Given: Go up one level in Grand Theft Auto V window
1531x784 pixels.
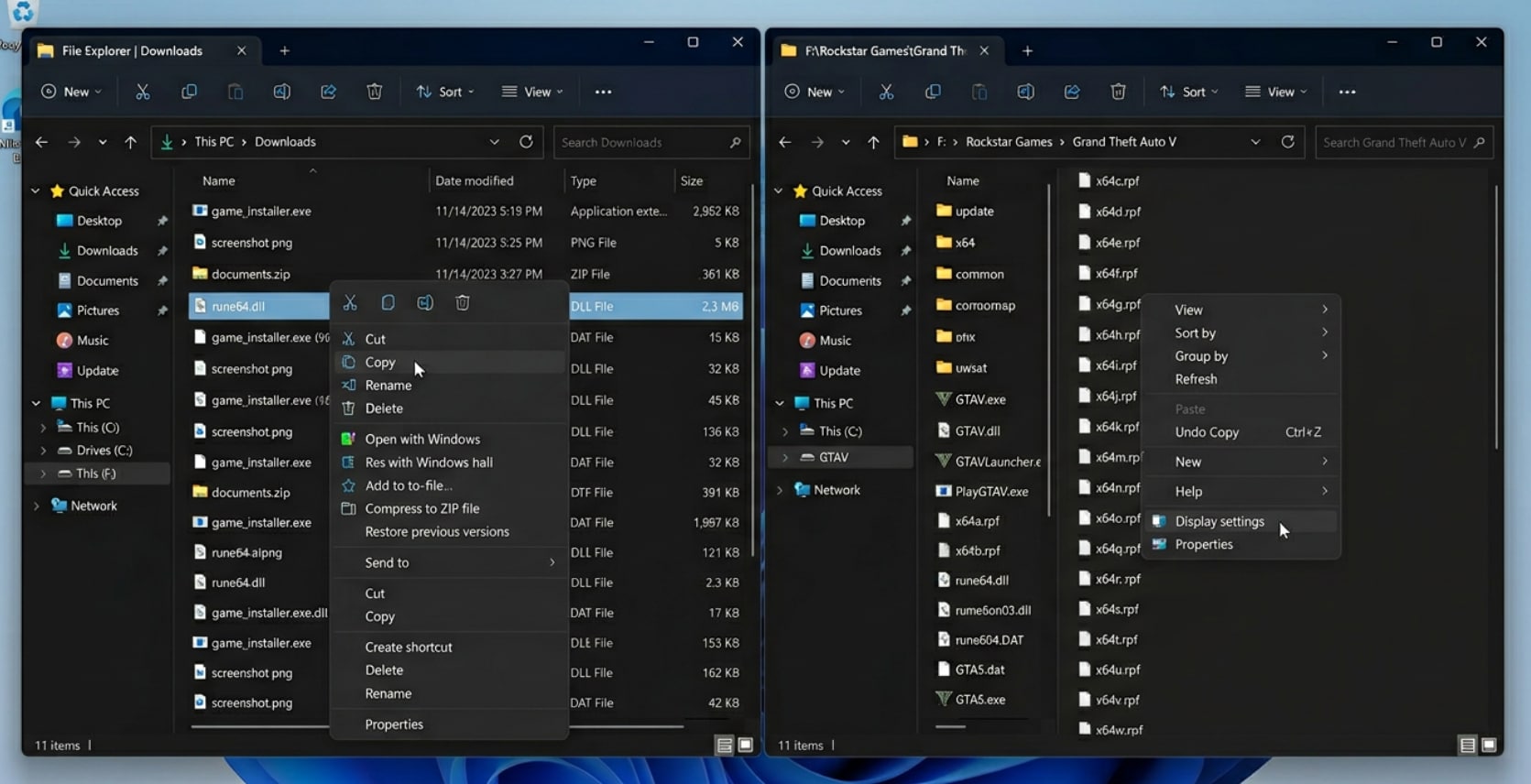Looking at the screenshot, I should click(x=873, y=142).
